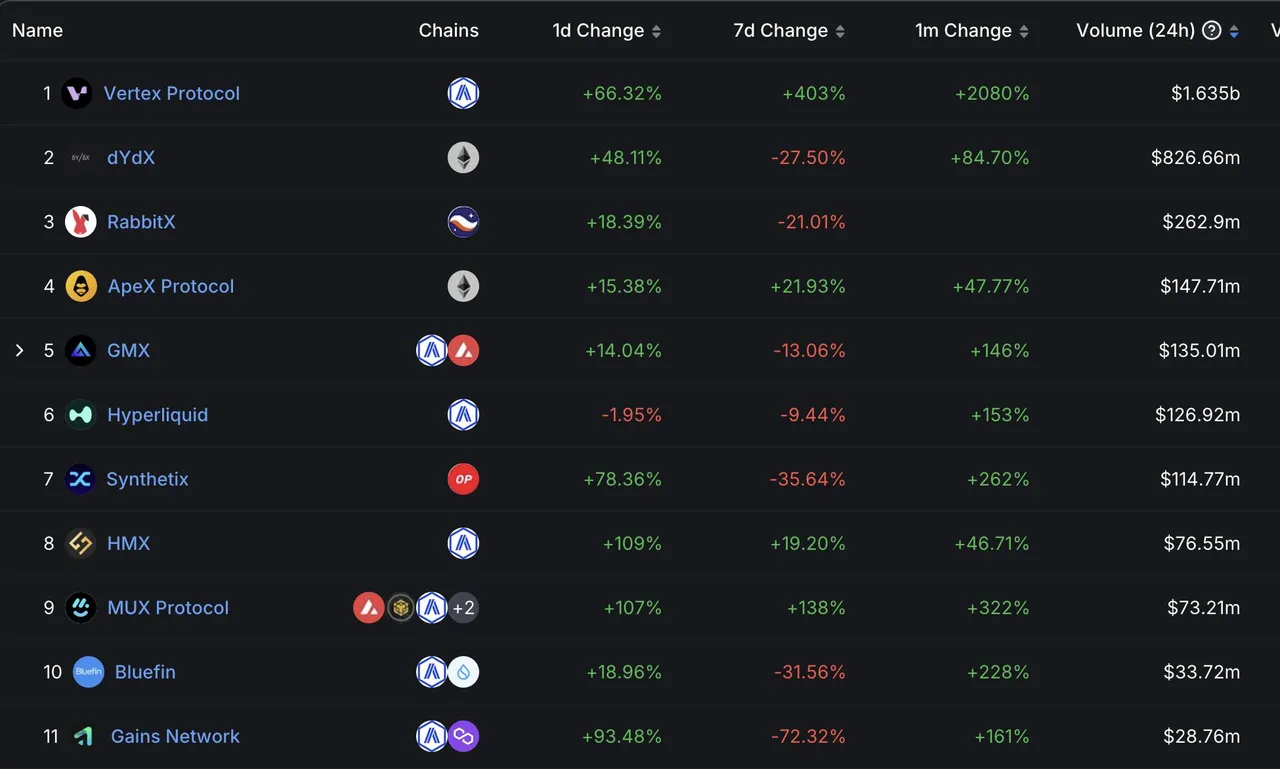The height and width of the screenshot is (769, 1280).
Task: Expand the GMX row chevron
Action: [19, 351]
